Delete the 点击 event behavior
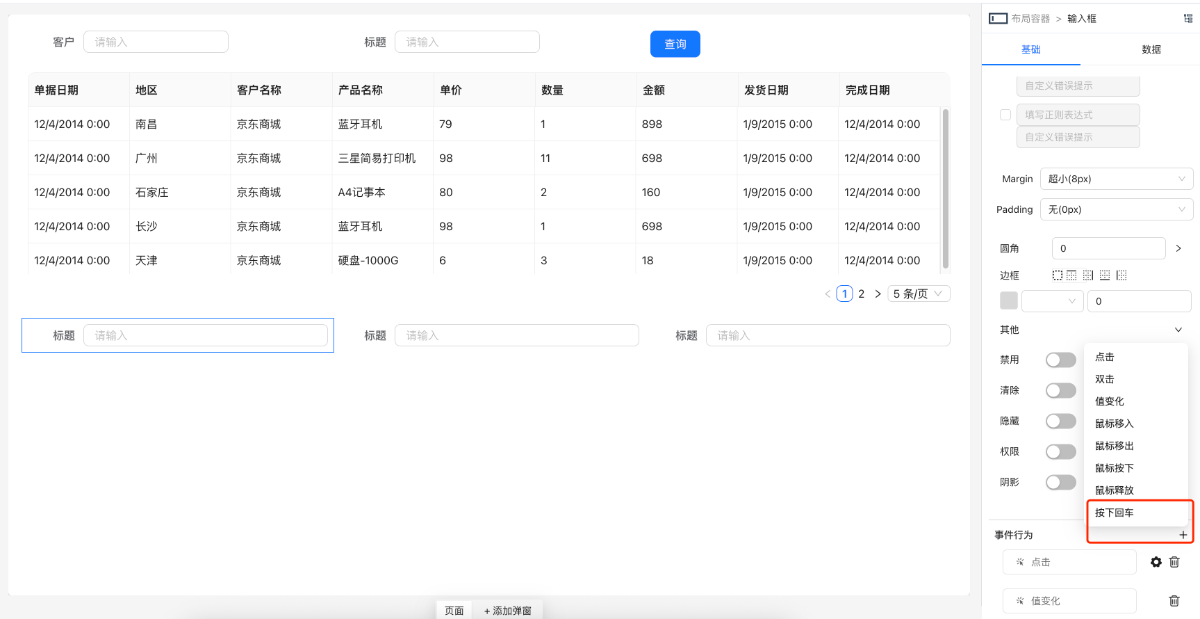Screen dimensions: 1200x619 pyautogui.click(x=1172, y=561)
